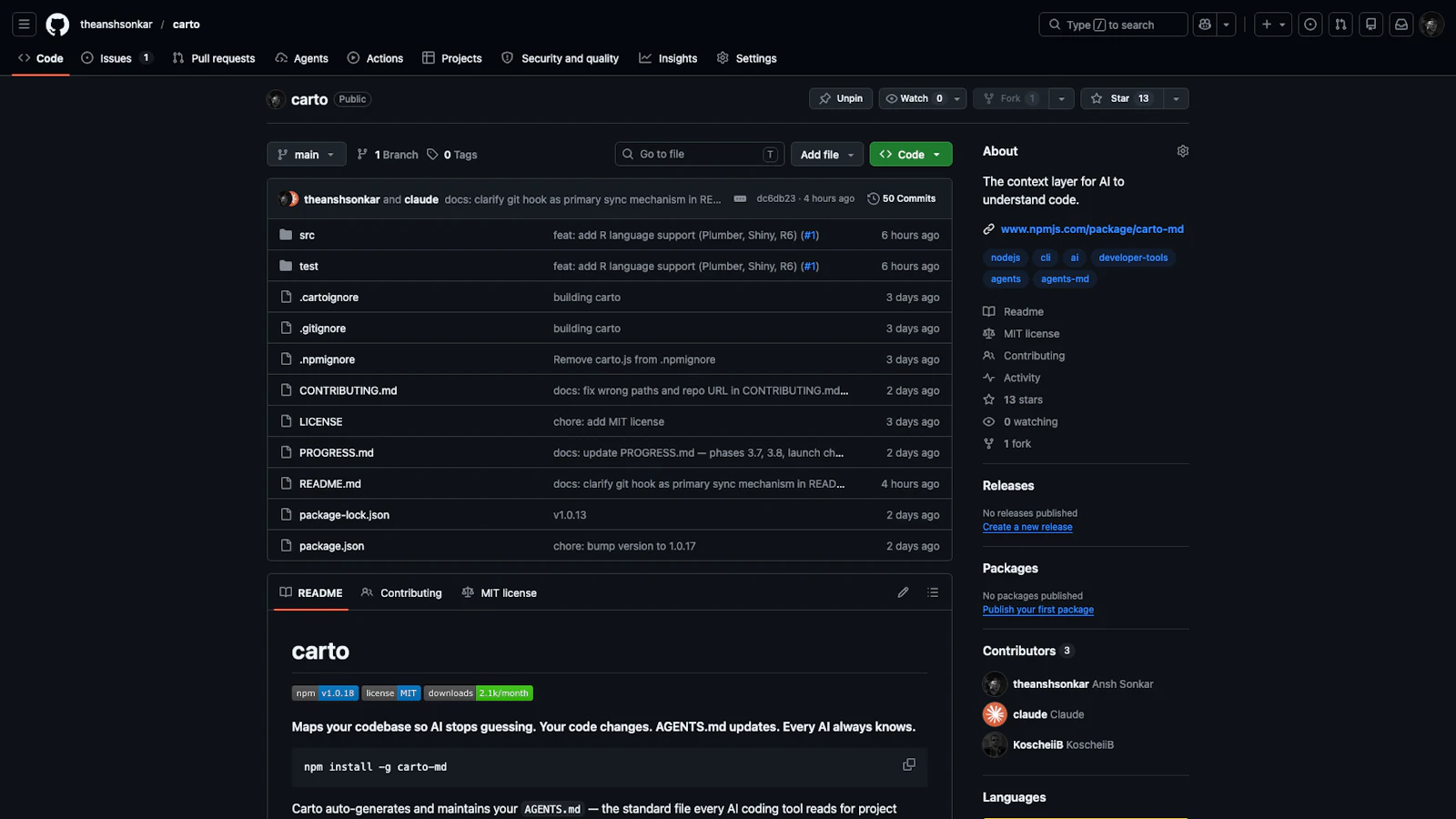View the 13 stars link in About
Screen dimensions: 1456x819
point(1023,399)
